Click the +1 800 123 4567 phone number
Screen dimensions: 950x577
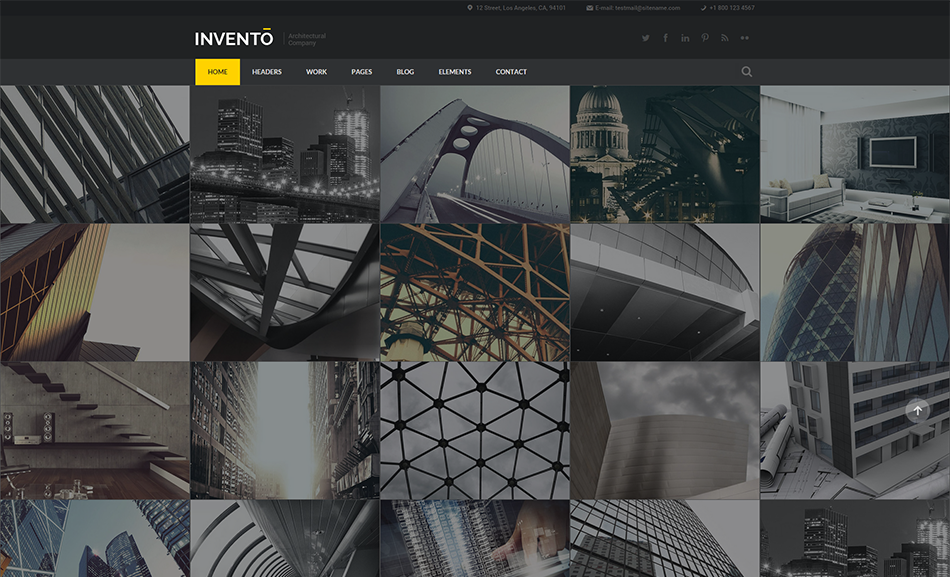[732, 8]
